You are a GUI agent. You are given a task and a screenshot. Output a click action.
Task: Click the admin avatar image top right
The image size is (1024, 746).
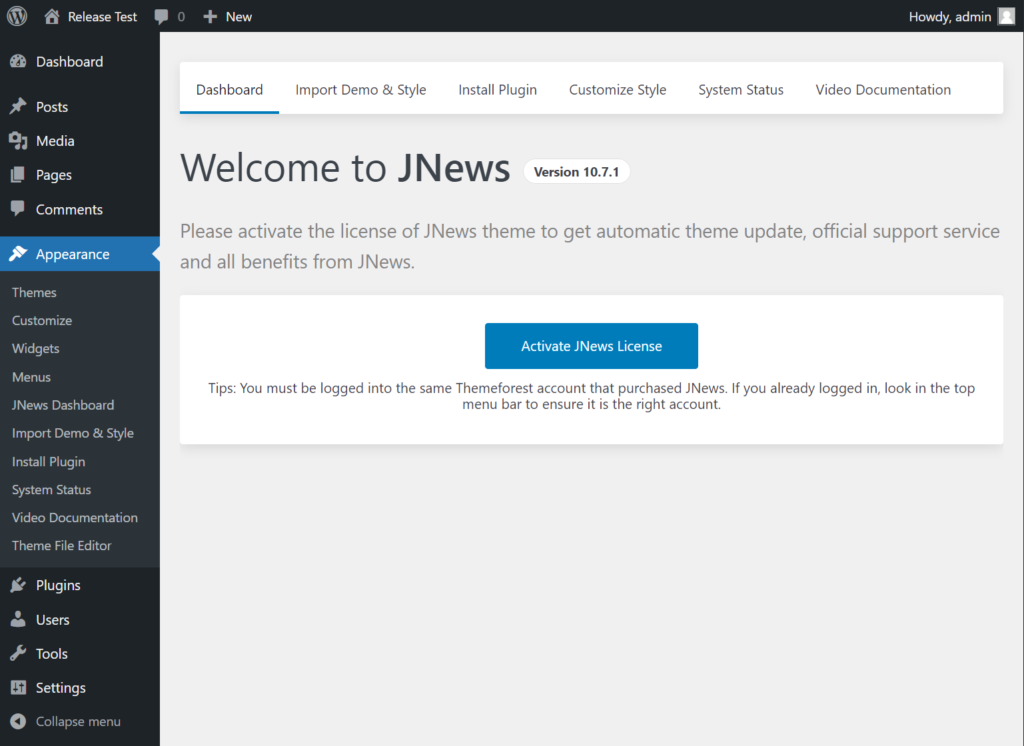point(1008,16)
